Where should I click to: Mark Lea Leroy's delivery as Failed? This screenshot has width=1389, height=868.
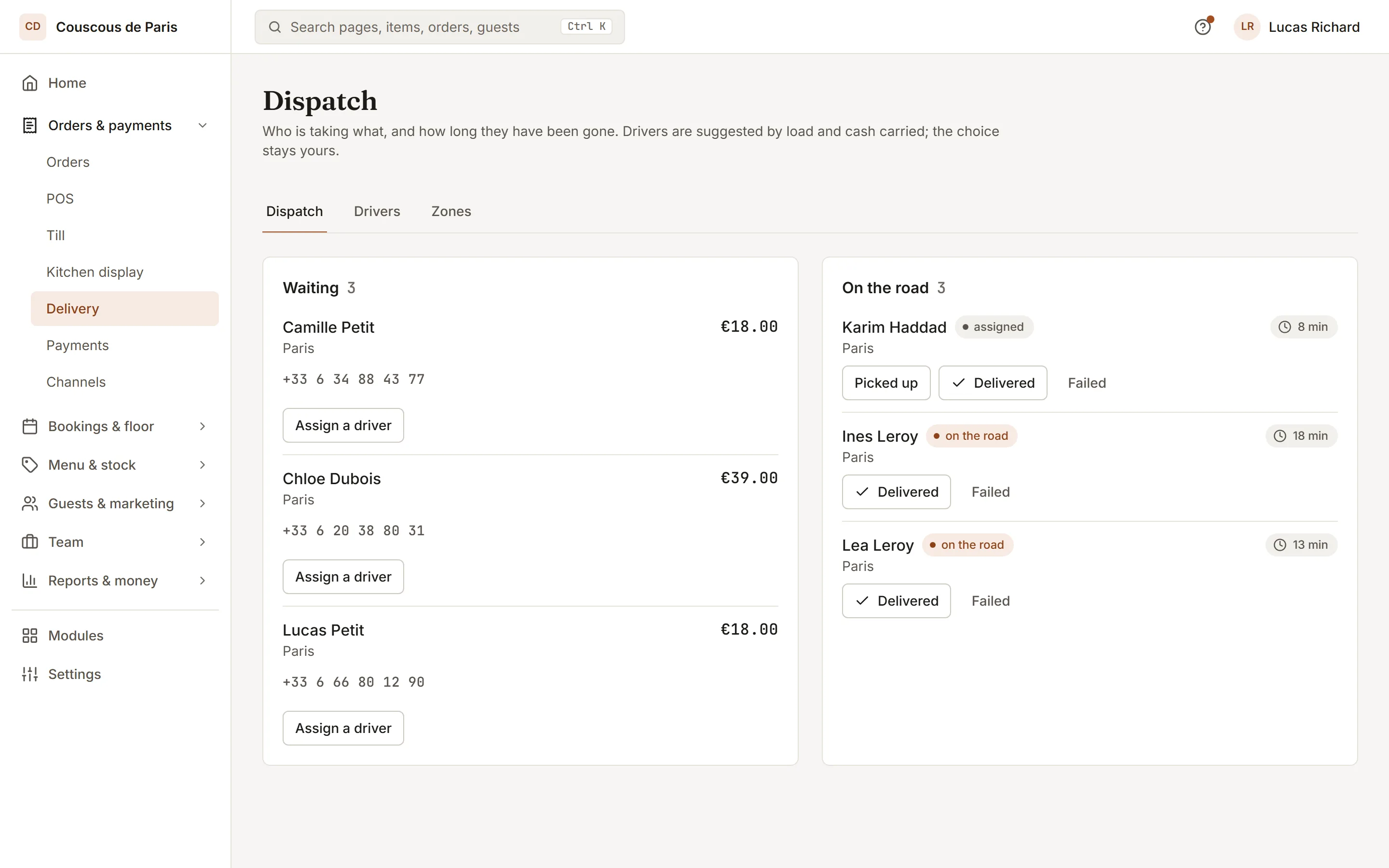click(x=991, y=601)
